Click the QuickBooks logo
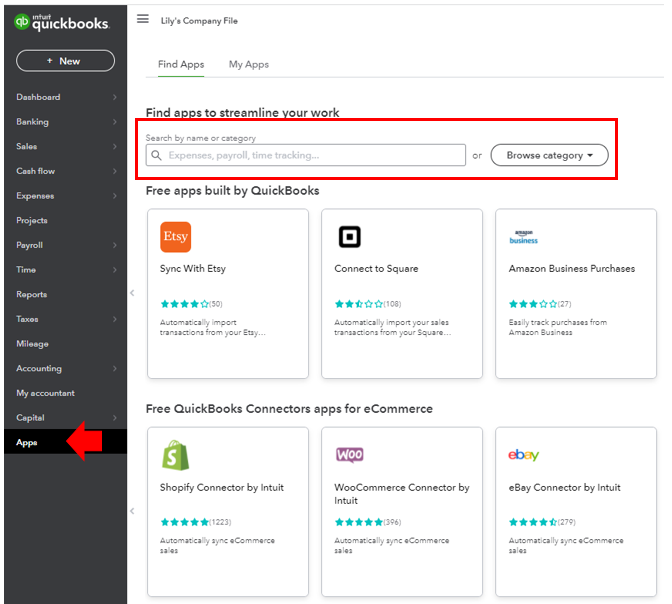 tap(61, 22)
